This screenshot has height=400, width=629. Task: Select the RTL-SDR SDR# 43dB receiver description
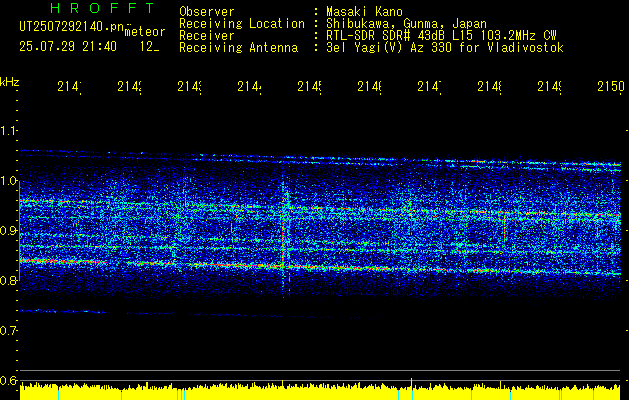coord(441,36)
